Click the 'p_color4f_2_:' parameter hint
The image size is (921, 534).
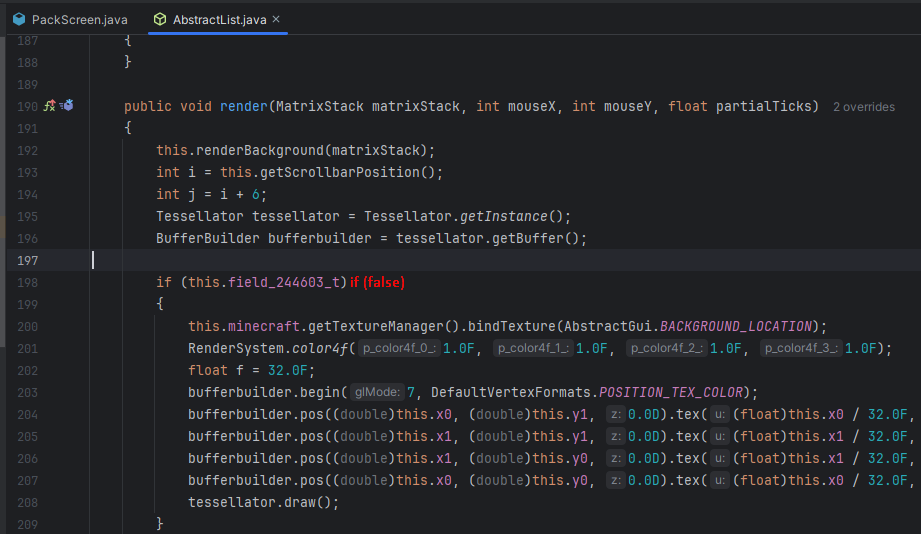coord(666,348)
